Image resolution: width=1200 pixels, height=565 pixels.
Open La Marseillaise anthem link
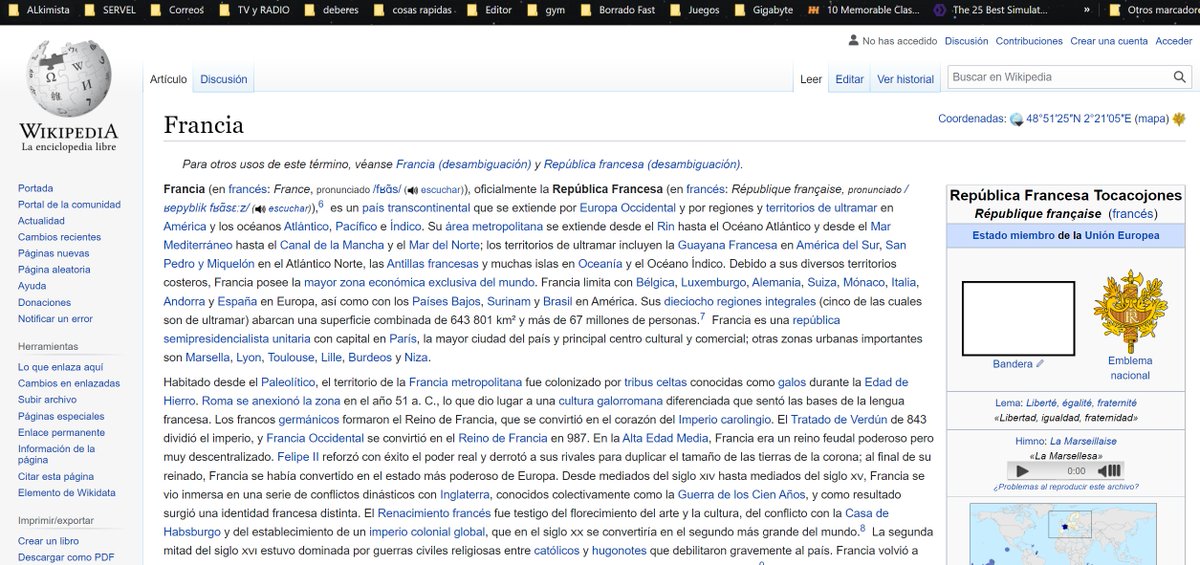1083,441
